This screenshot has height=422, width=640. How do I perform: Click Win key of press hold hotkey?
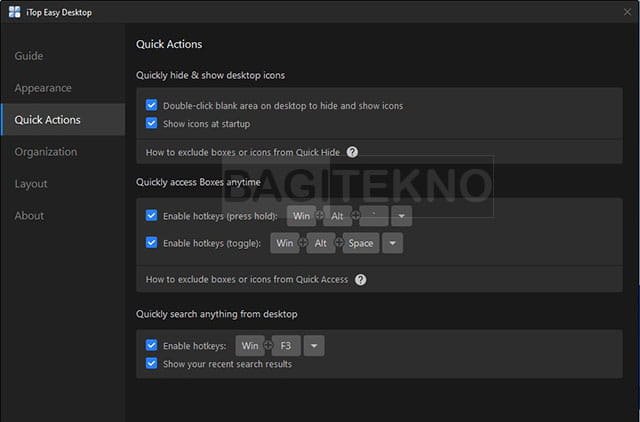[301, 216]
